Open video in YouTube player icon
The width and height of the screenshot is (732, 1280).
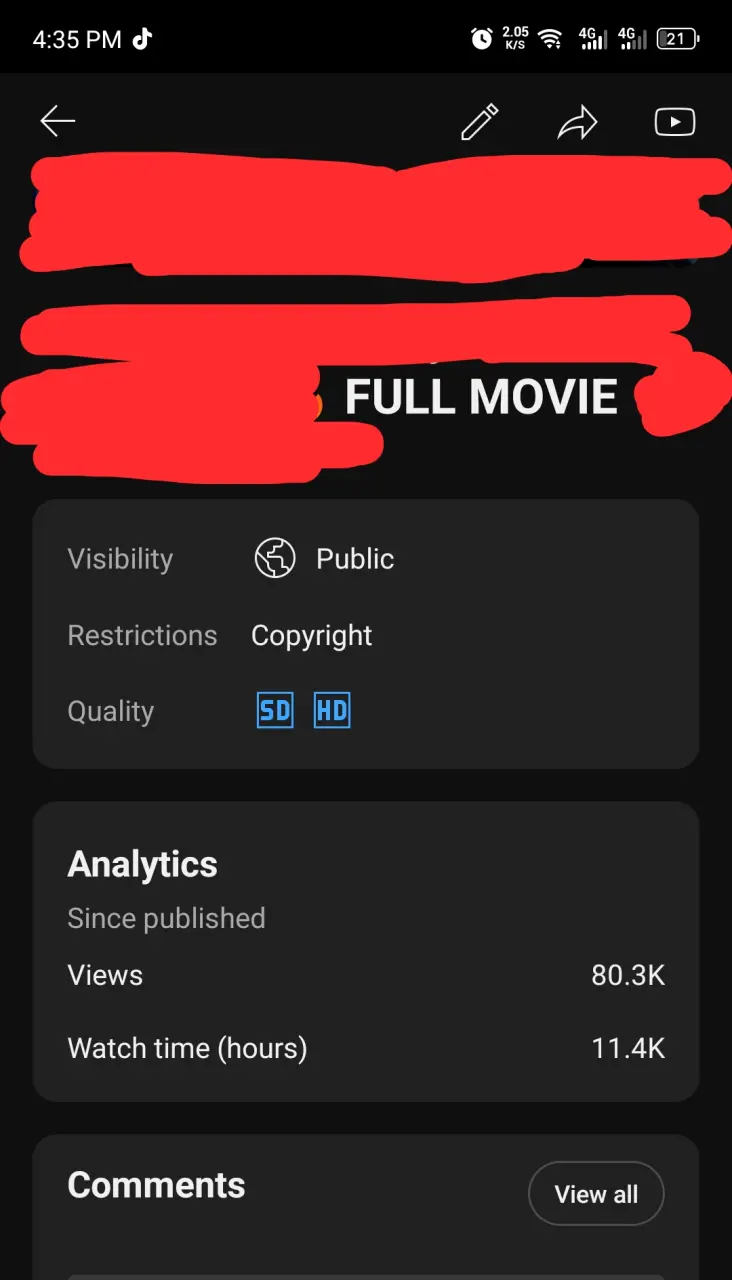pyautogui.click(x=675, y=122)
